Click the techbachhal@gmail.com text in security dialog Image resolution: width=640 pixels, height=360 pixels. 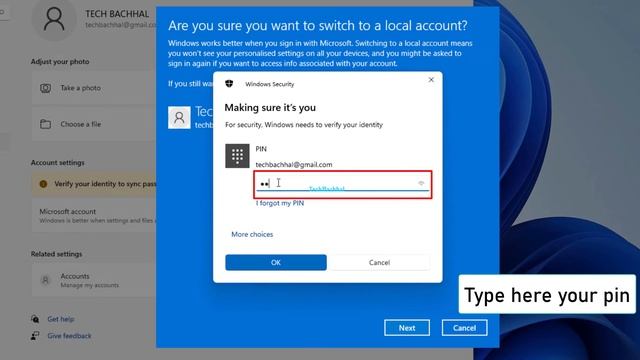[294, 164]
